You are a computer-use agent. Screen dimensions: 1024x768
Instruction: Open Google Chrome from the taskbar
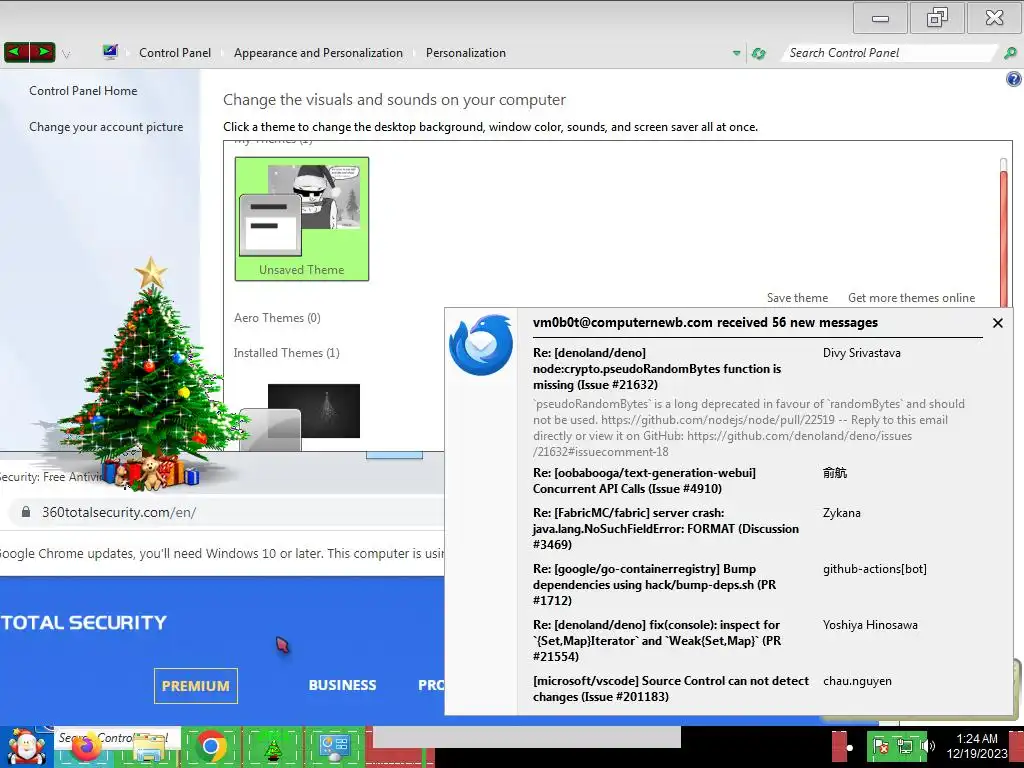tap(211, 747)
